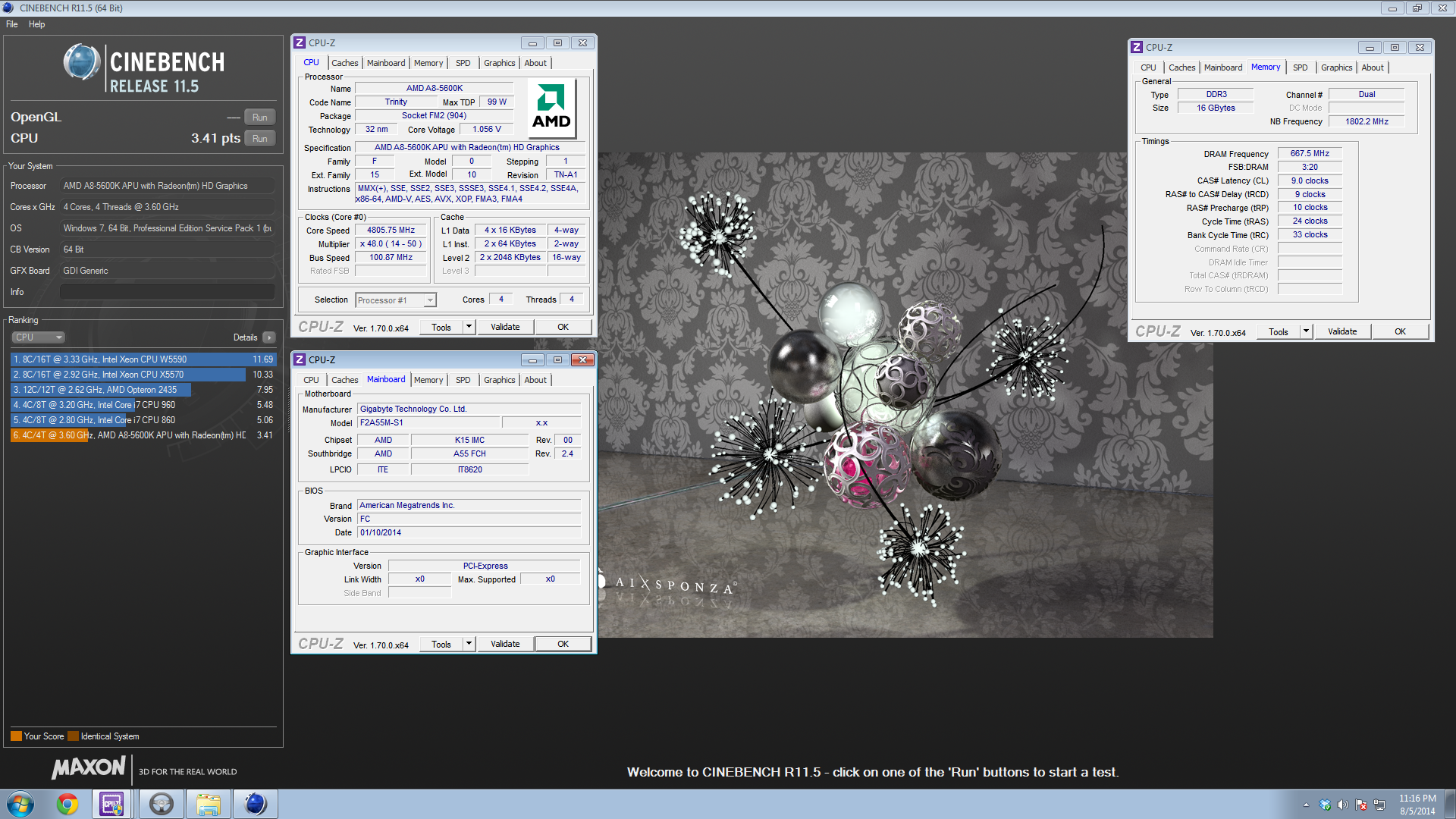Select the Intel Xeon W5590 ranking row

click(x=143, y=359)
